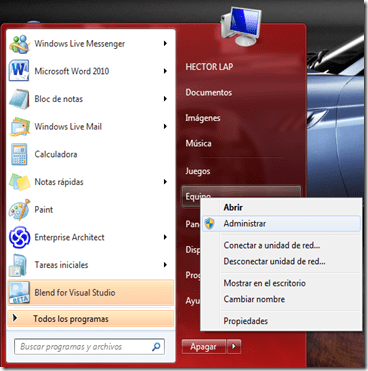368x371 pixels.
Task: Click the Paint text label
Action: coord(44,210)
